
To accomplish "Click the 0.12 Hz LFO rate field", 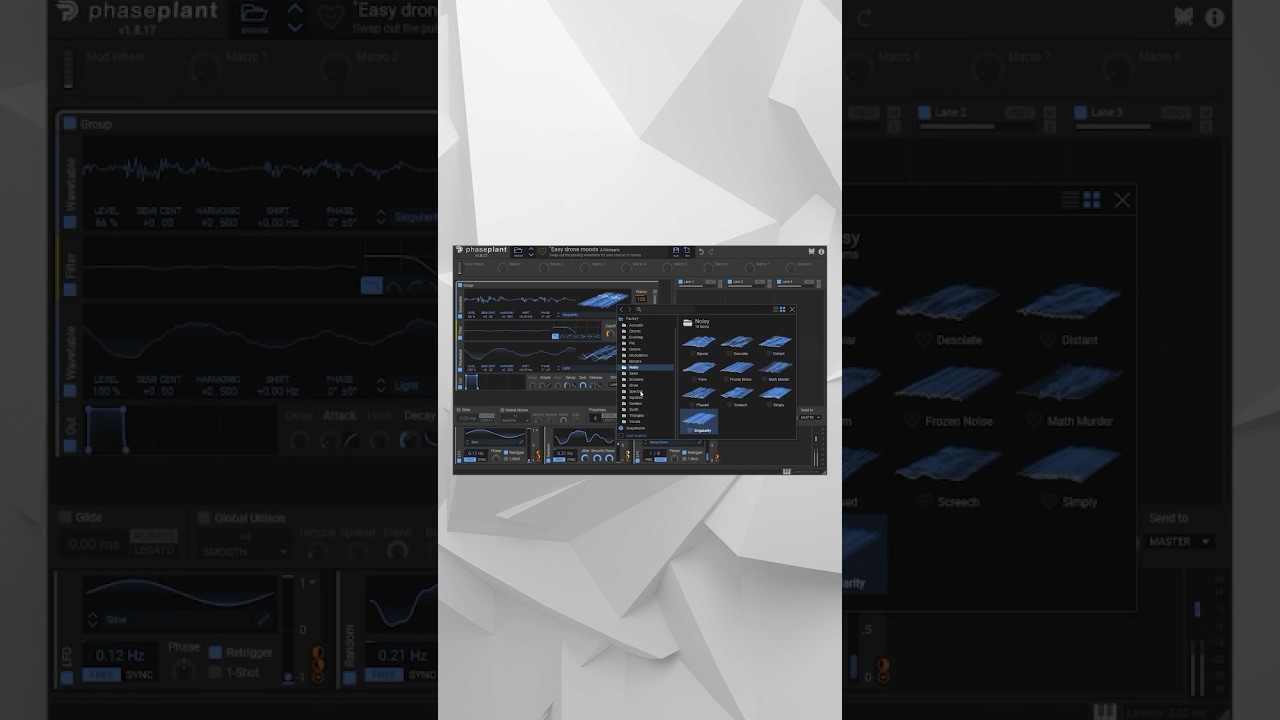I will pyautogui.click(x=476, y=453).
